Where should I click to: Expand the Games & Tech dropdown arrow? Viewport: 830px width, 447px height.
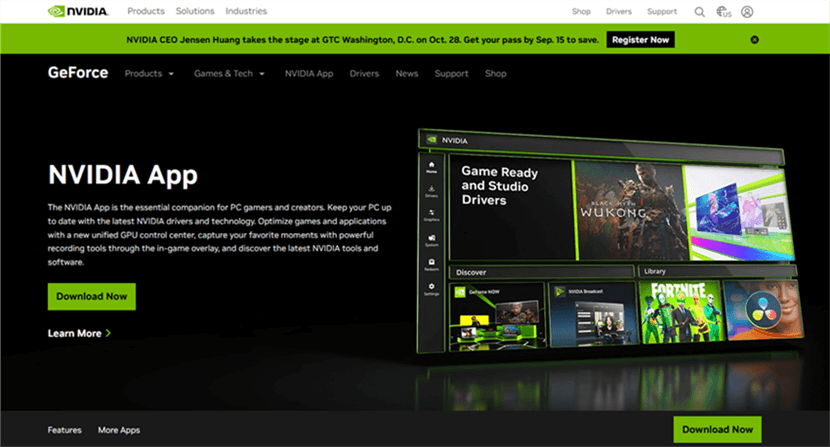[261, 74]
